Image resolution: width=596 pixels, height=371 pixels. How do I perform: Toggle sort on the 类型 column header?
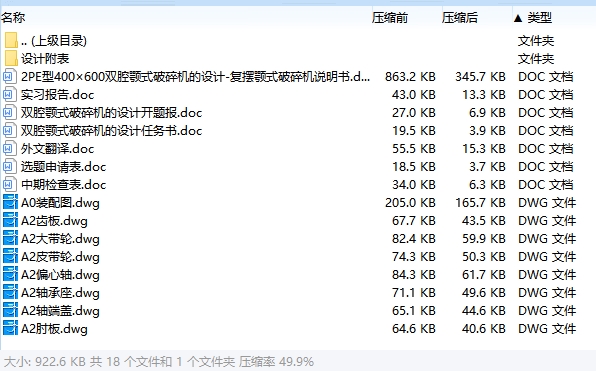[x=539, y=17]
